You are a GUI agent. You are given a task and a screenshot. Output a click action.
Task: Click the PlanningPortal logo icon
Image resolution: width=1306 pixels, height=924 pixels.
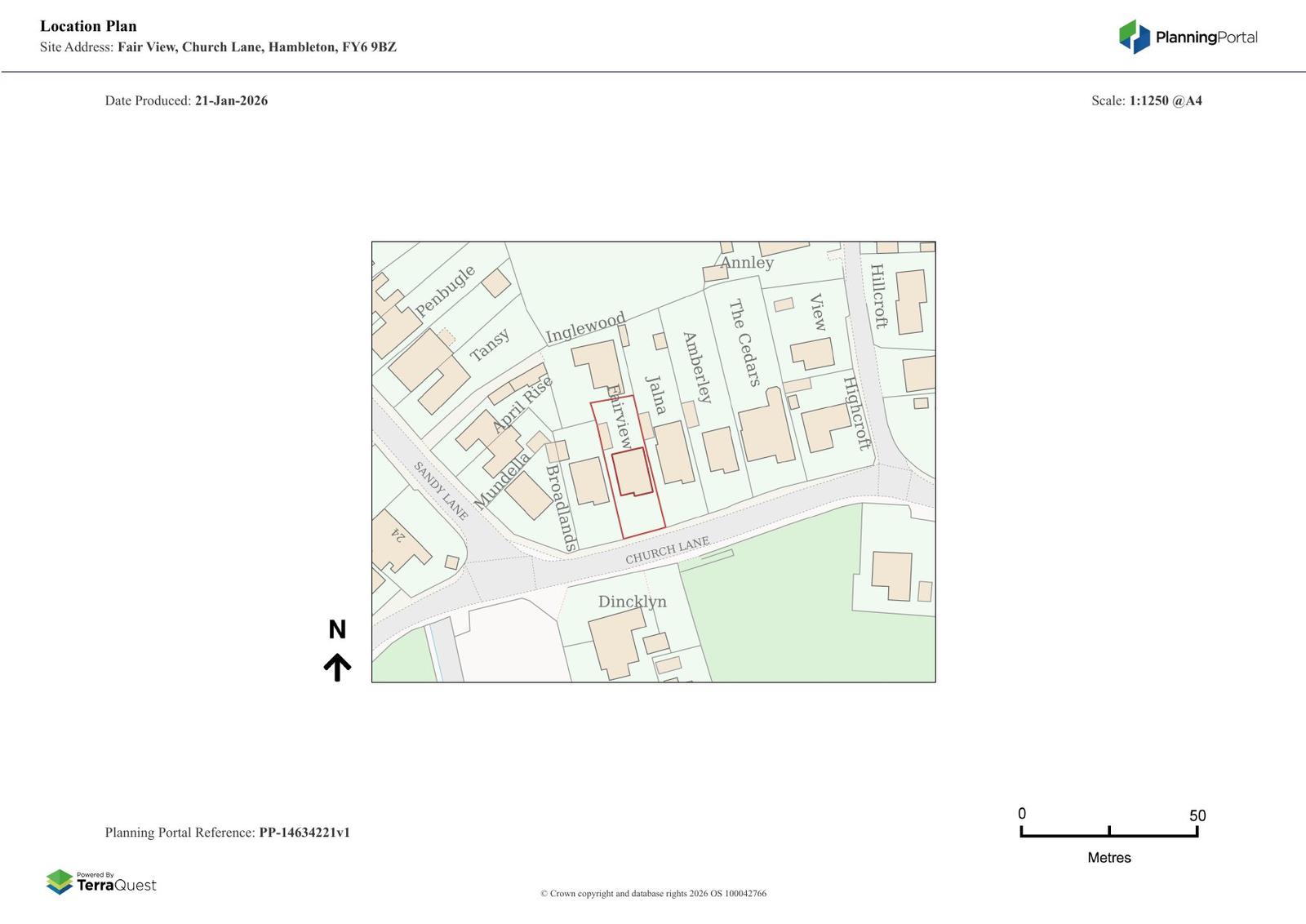tap(1134, 37)
